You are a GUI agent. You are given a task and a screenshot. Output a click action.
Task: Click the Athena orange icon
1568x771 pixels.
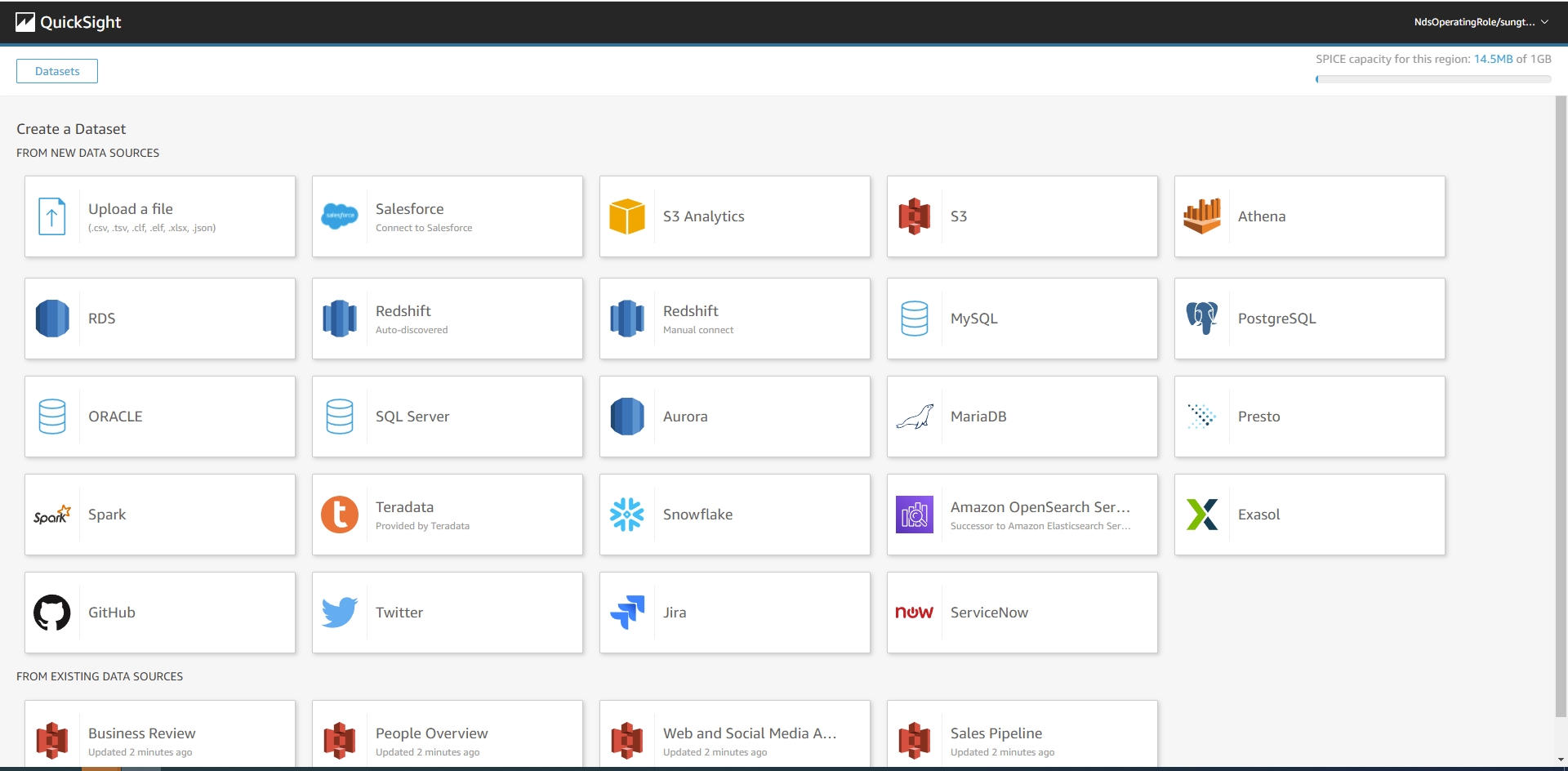point(1202,216)
